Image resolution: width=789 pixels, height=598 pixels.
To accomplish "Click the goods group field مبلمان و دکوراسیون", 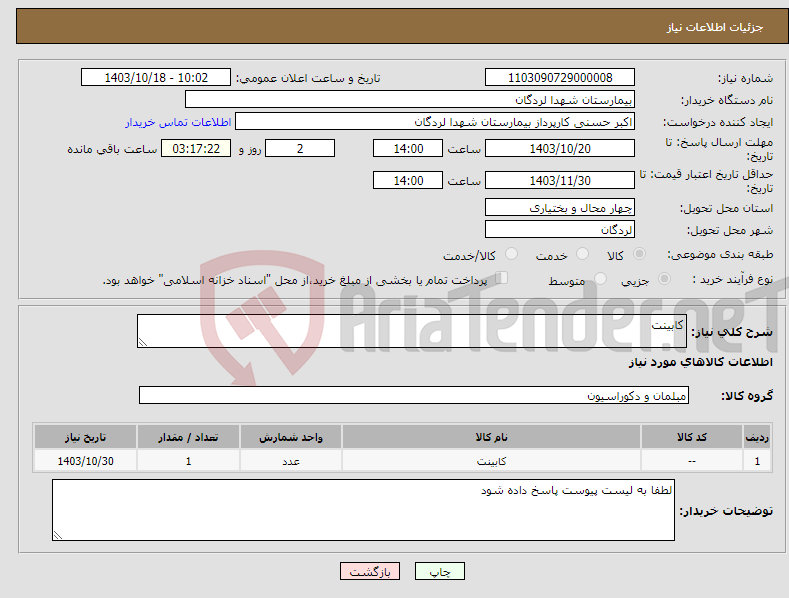I will 414,396.
